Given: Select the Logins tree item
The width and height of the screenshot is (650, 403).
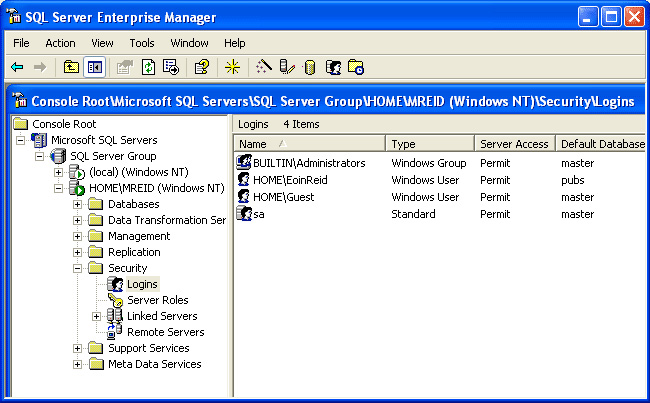Looking at the screenshot, I should point(142,284).
